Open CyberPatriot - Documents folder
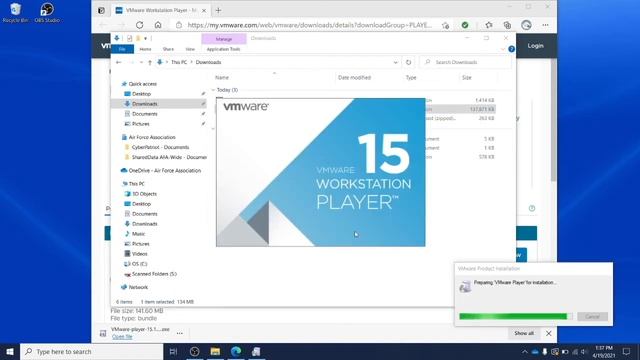The image size is (640, 360). 160,147
